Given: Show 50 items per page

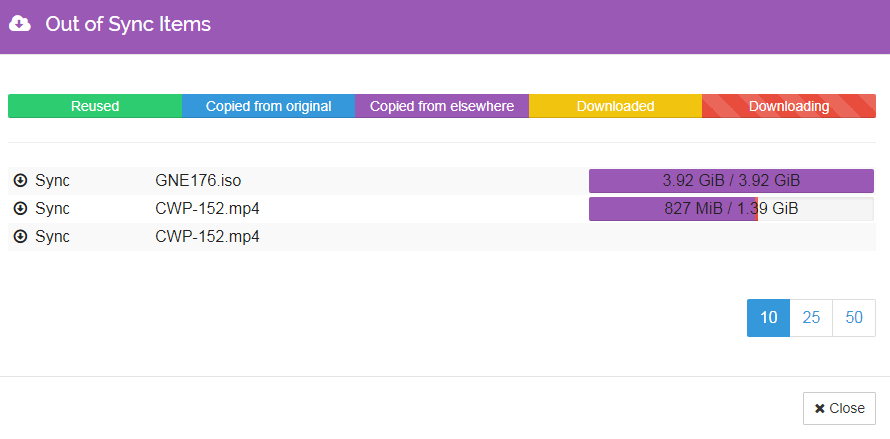Looking at the screenshot, I should coord(854,318).
